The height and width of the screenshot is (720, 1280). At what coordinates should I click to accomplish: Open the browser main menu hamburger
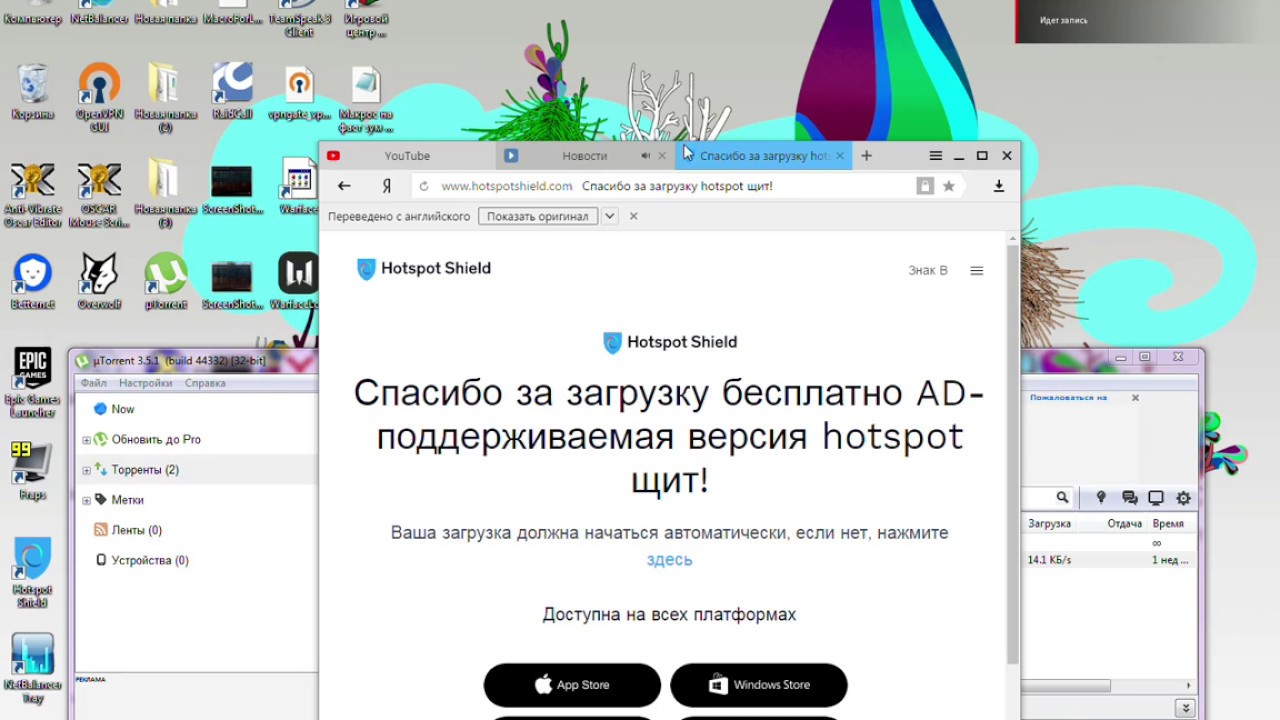[936, 156]
